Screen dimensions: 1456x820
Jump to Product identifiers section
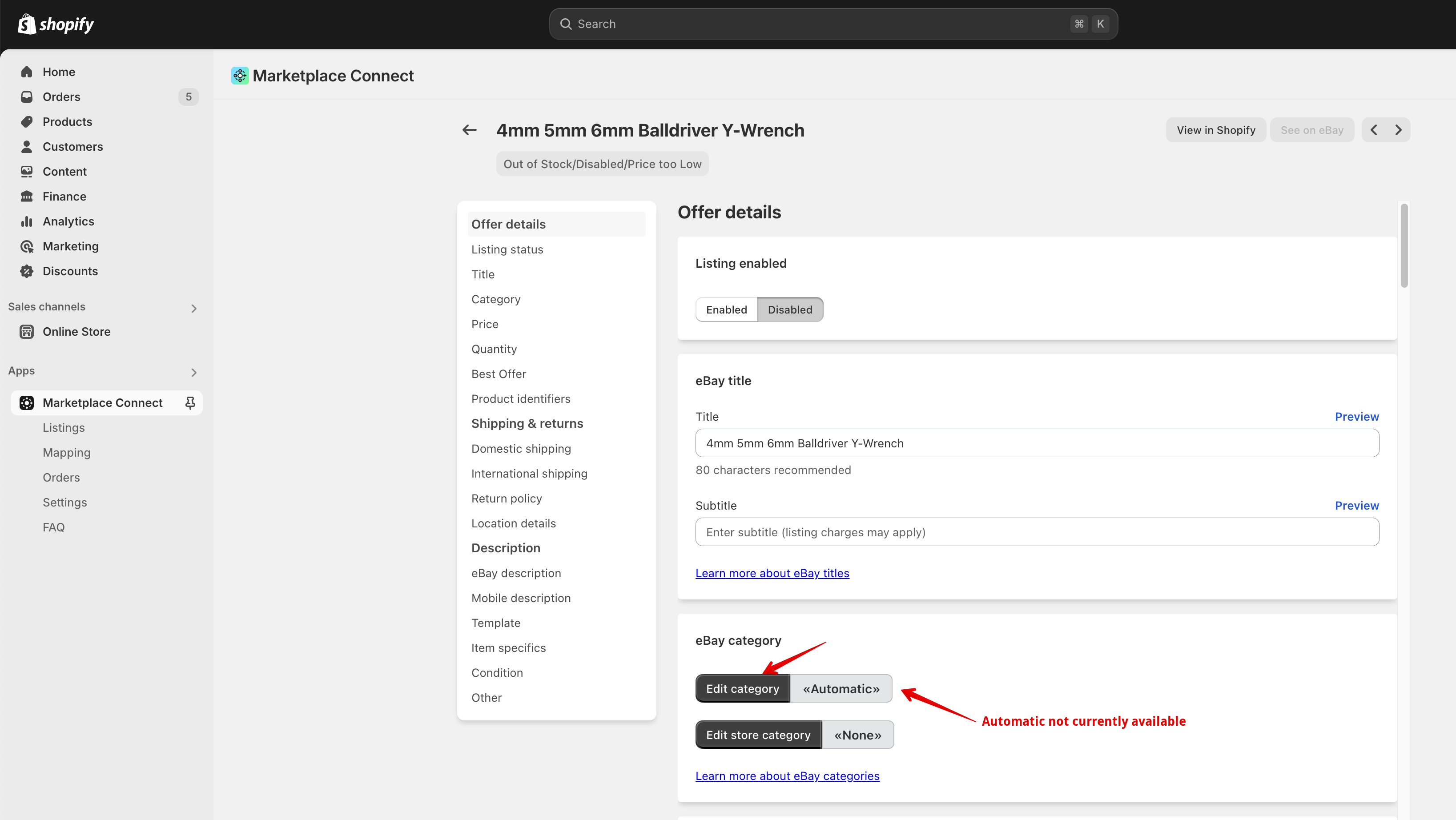pos(521,398)
